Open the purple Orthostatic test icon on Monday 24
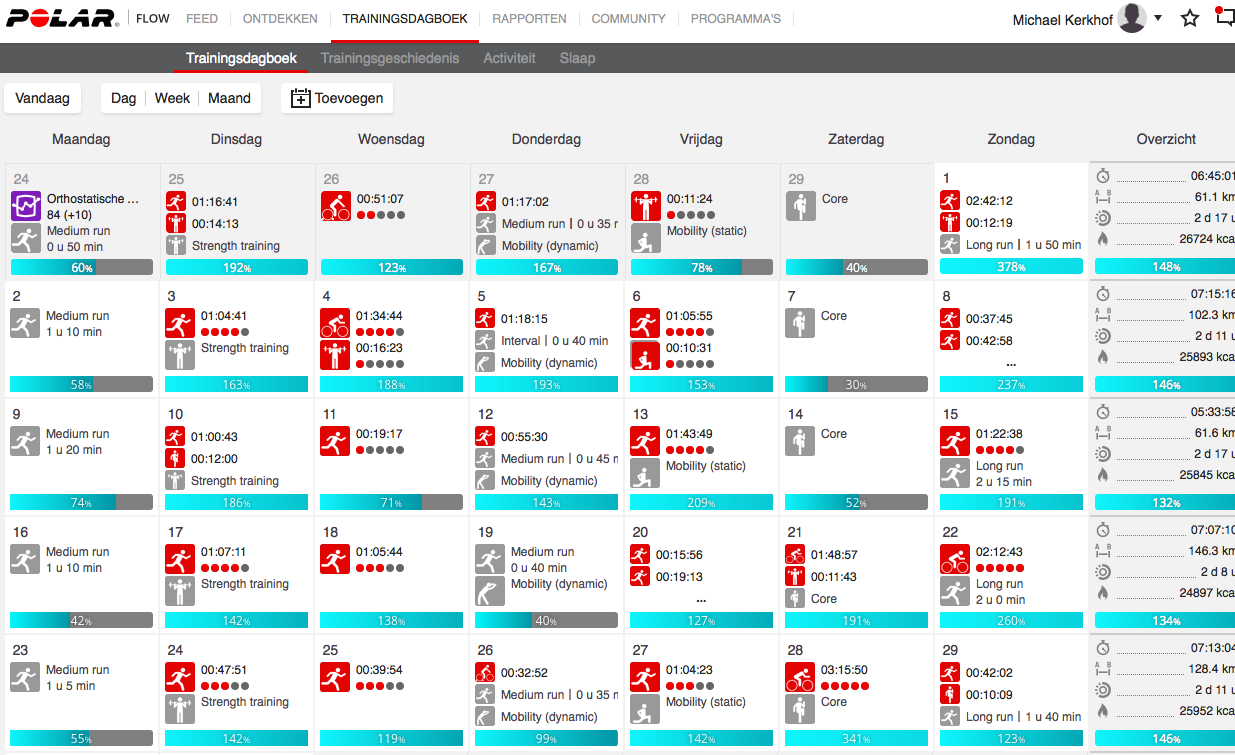 25,206
